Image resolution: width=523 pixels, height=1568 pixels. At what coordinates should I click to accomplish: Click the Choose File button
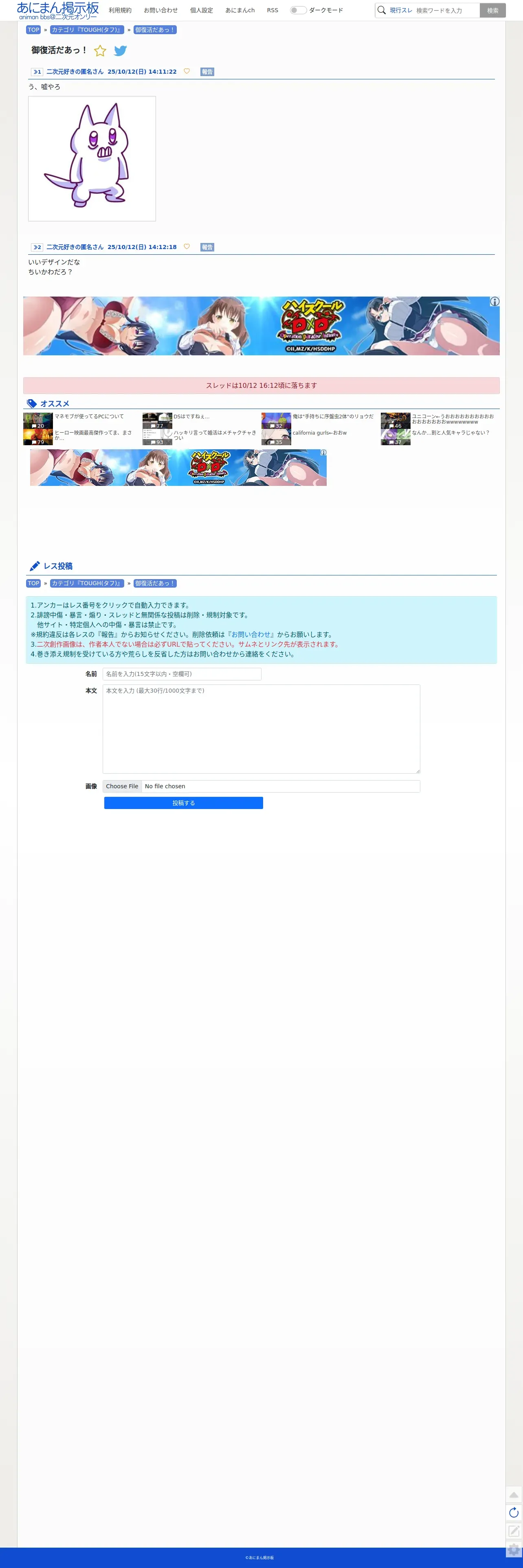[122, 786]
